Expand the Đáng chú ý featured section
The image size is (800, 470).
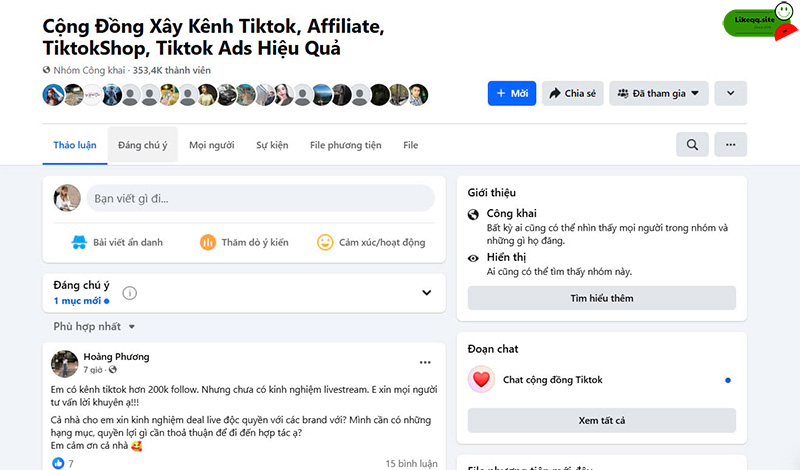click(x=427, y=293)
